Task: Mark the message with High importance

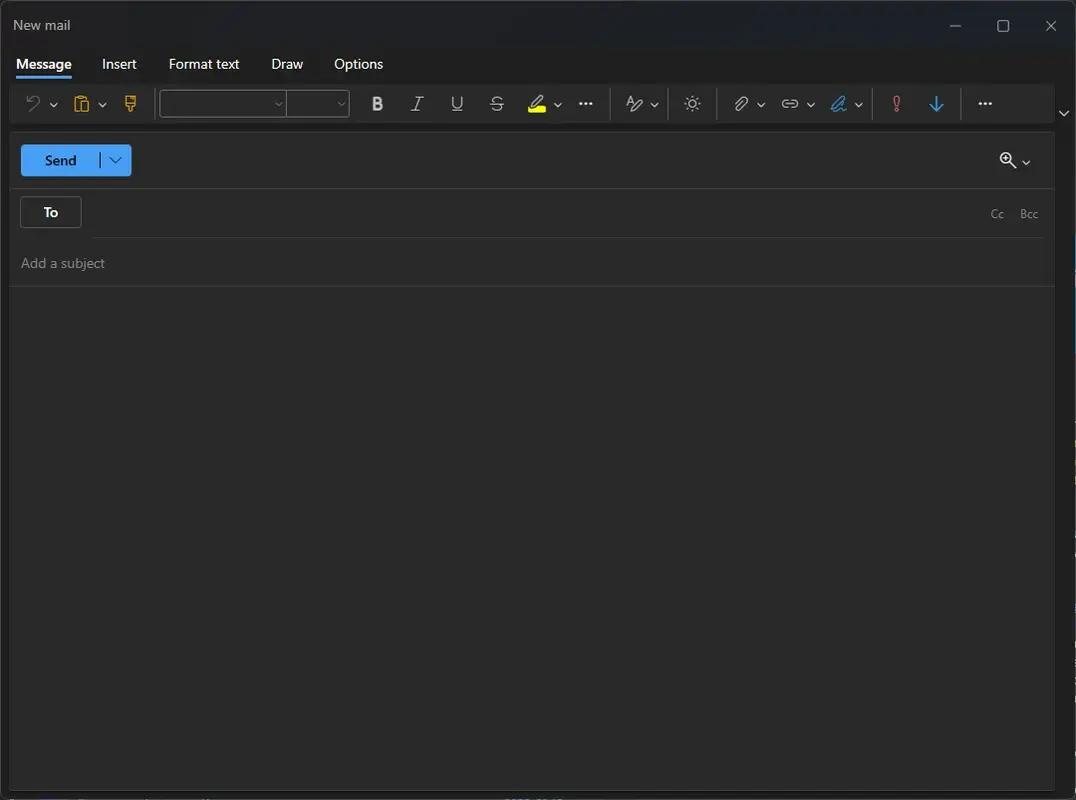Action: 895,103
